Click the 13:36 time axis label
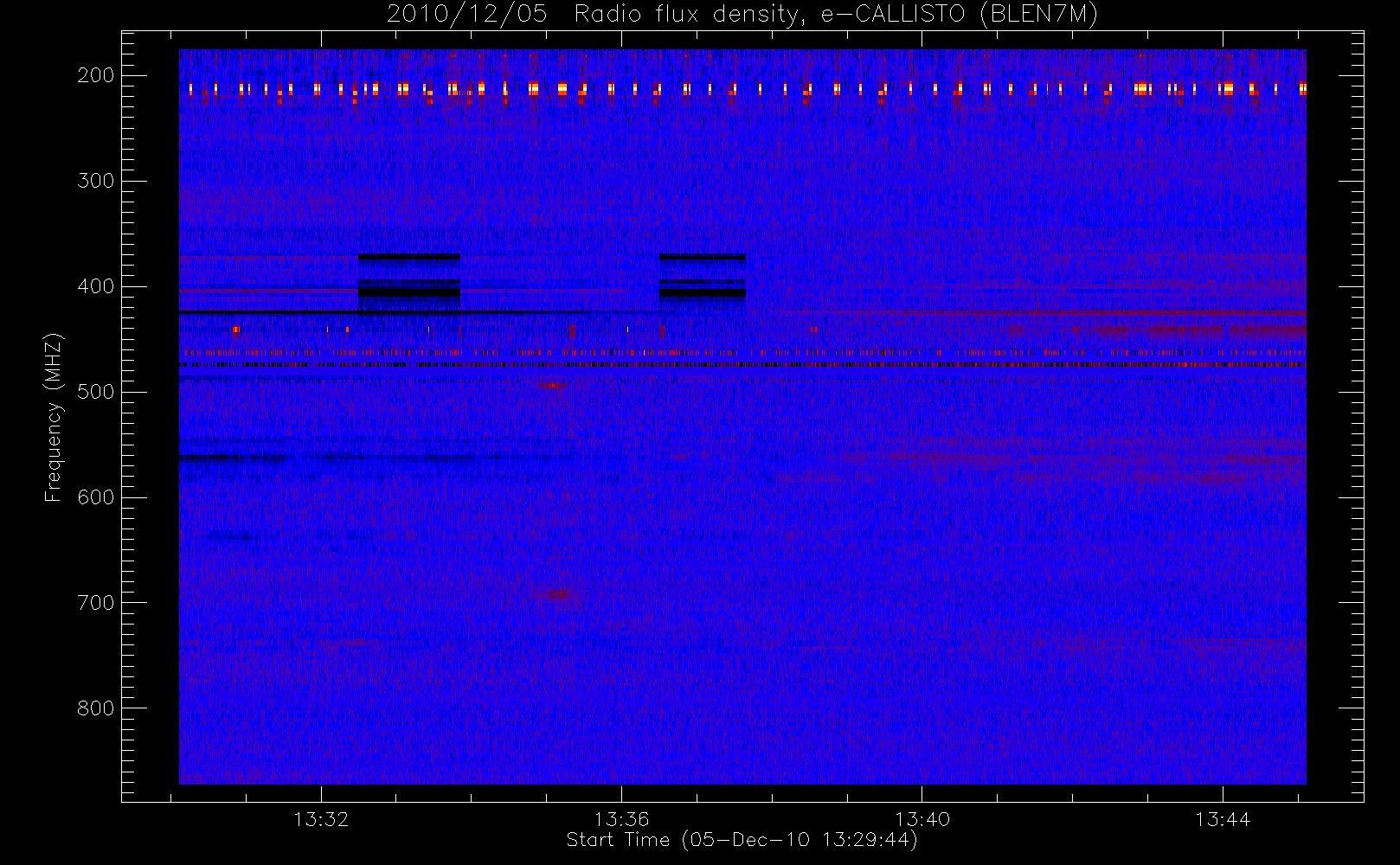Screen dimensions: 1400x865 621,819
